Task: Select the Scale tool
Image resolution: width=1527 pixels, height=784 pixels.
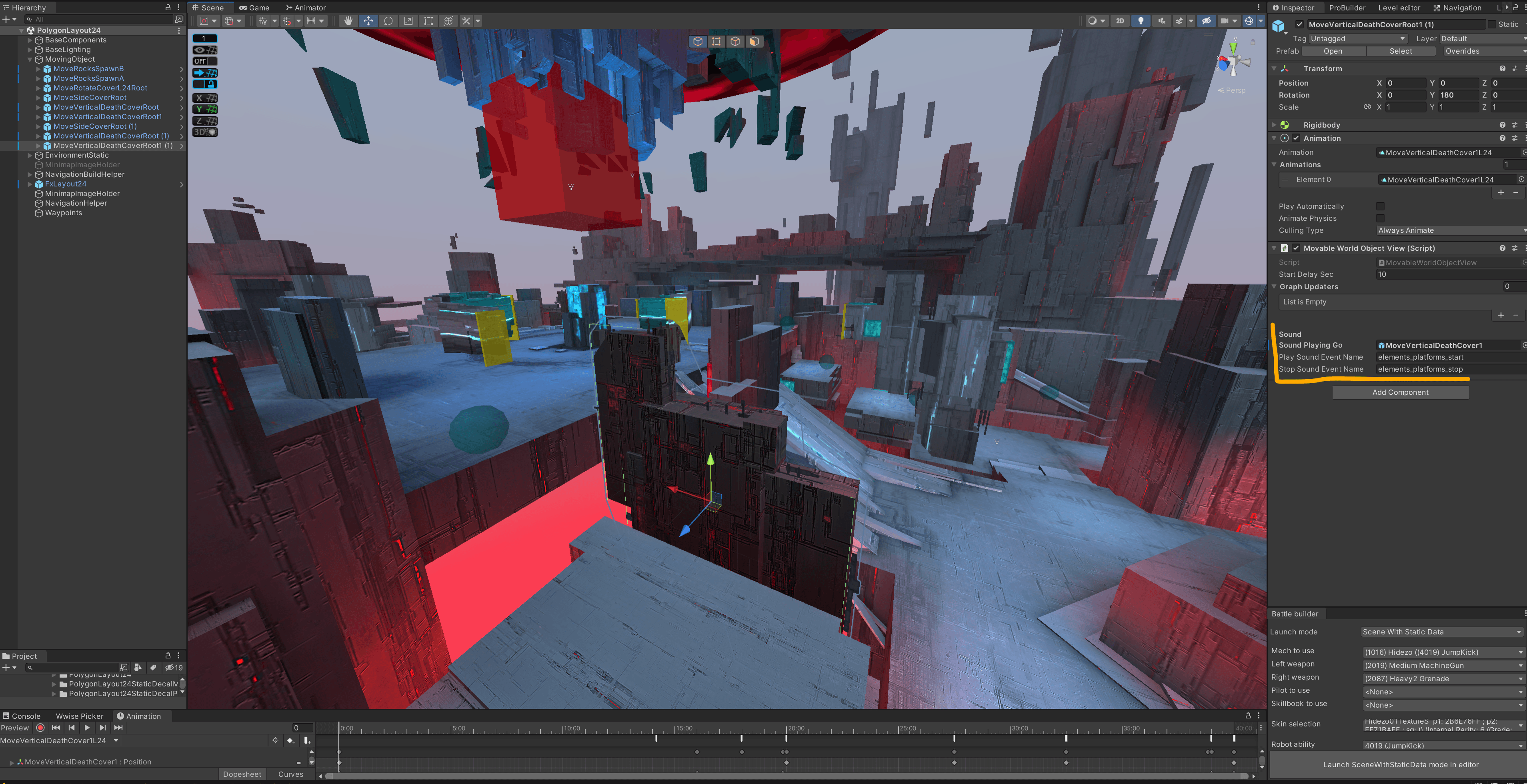Action: (x=408, y=21)
